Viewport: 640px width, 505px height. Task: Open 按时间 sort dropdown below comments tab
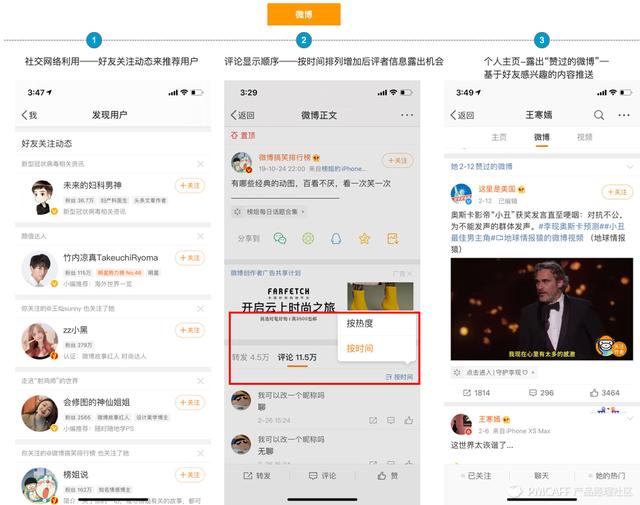pyautogui.click(x=399, y=377)
